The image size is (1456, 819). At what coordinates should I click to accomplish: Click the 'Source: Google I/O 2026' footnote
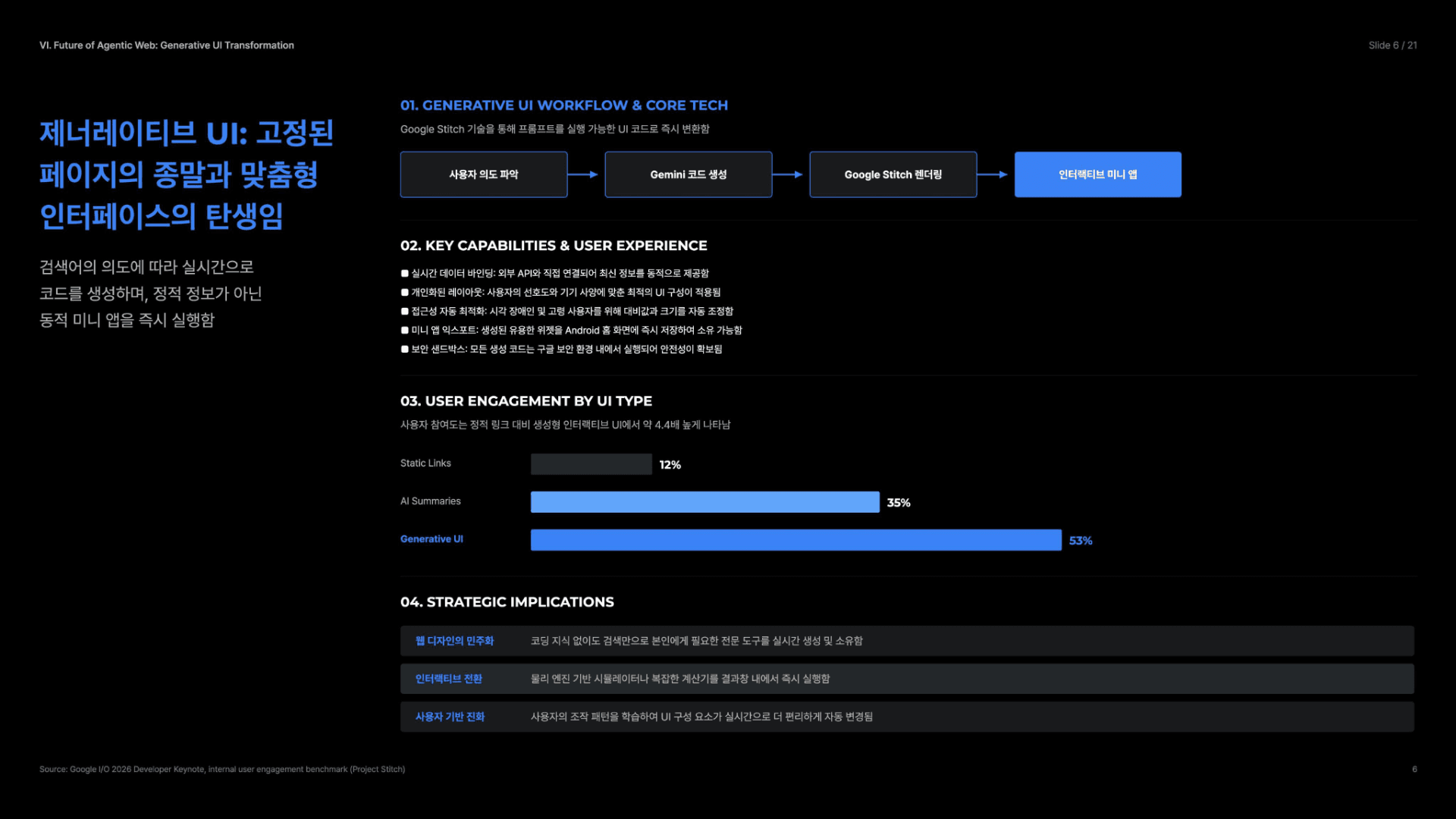click(222, 769)
